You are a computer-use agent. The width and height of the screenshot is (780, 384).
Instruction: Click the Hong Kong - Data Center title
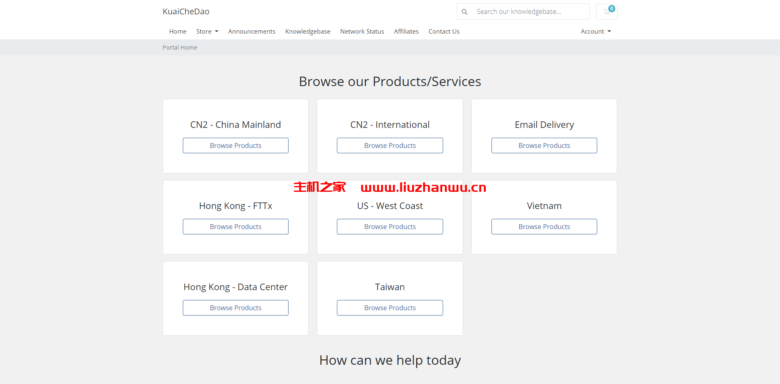(235, 287)
